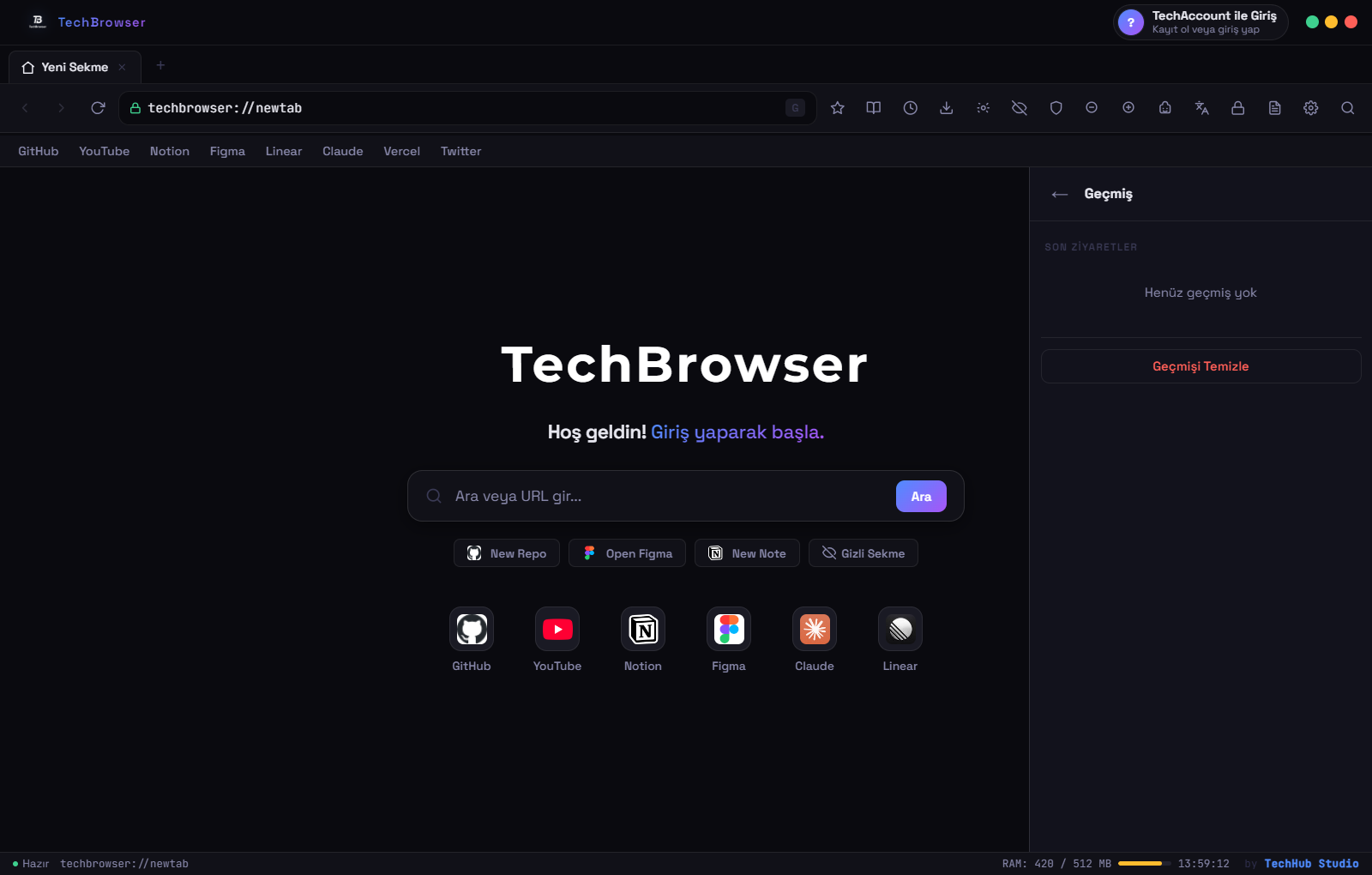Open Claude shortcut tile
This screenshot has width=1372, height=875.
(815, 629)
